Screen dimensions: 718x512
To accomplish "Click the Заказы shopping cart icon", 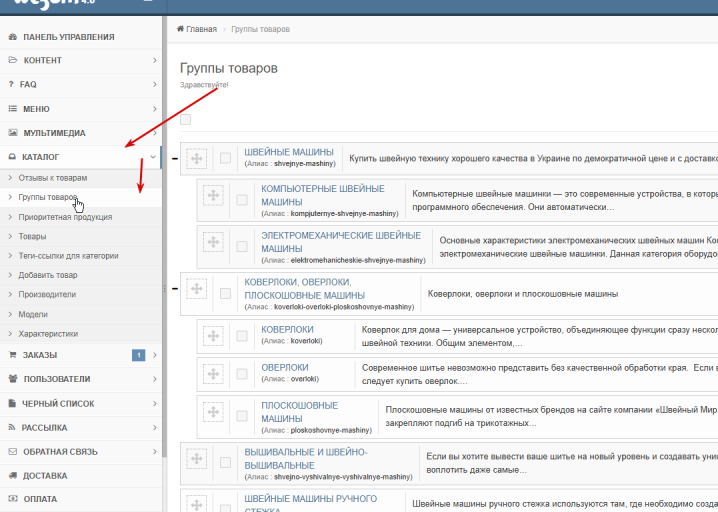I will point(12,355).
